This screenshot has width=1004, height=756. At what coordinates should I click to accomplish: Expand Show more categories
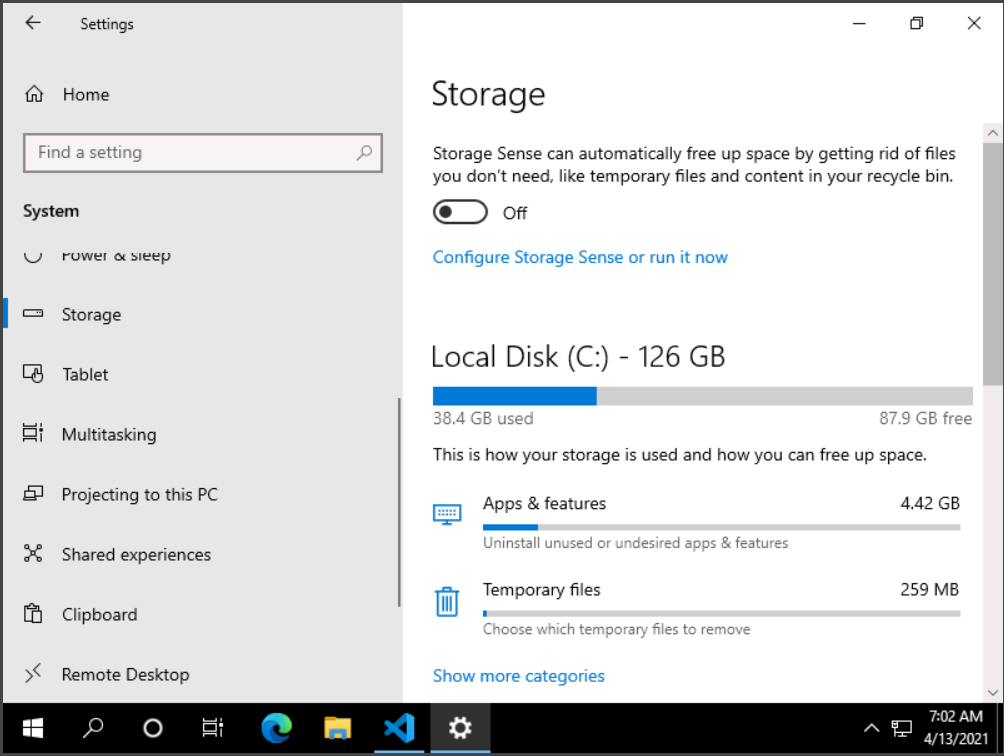[x=518, y=676]
